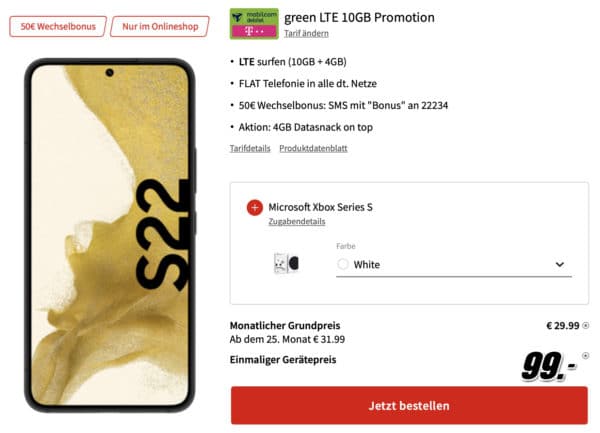Click the Nur im Onlineshop badge
This screenshot has height=433, width=600.
(160, 26)
